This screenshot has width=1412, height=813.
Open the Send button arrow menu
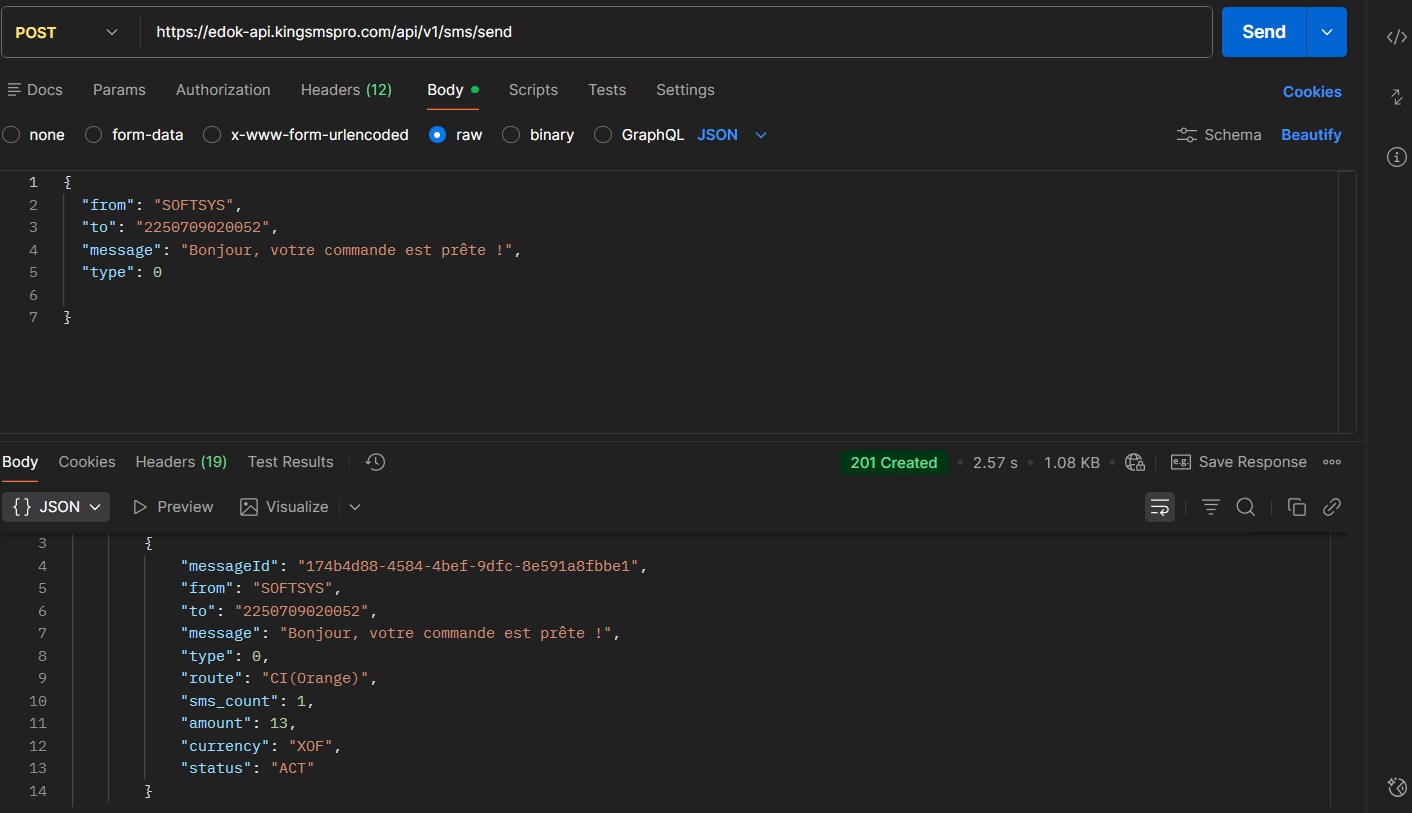pos(1327,32)
